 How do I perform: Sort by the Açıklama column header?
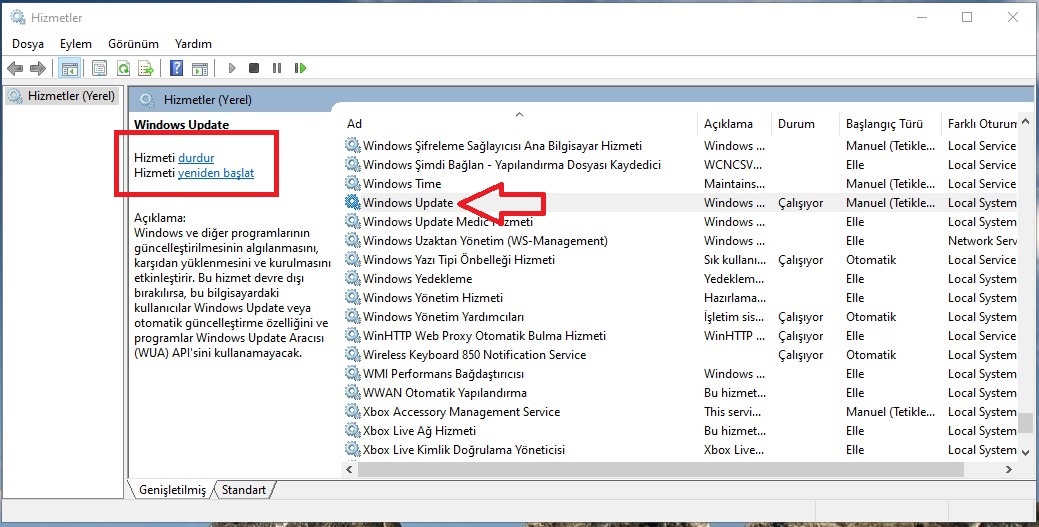pyautogui.click(x=734, y=124)
